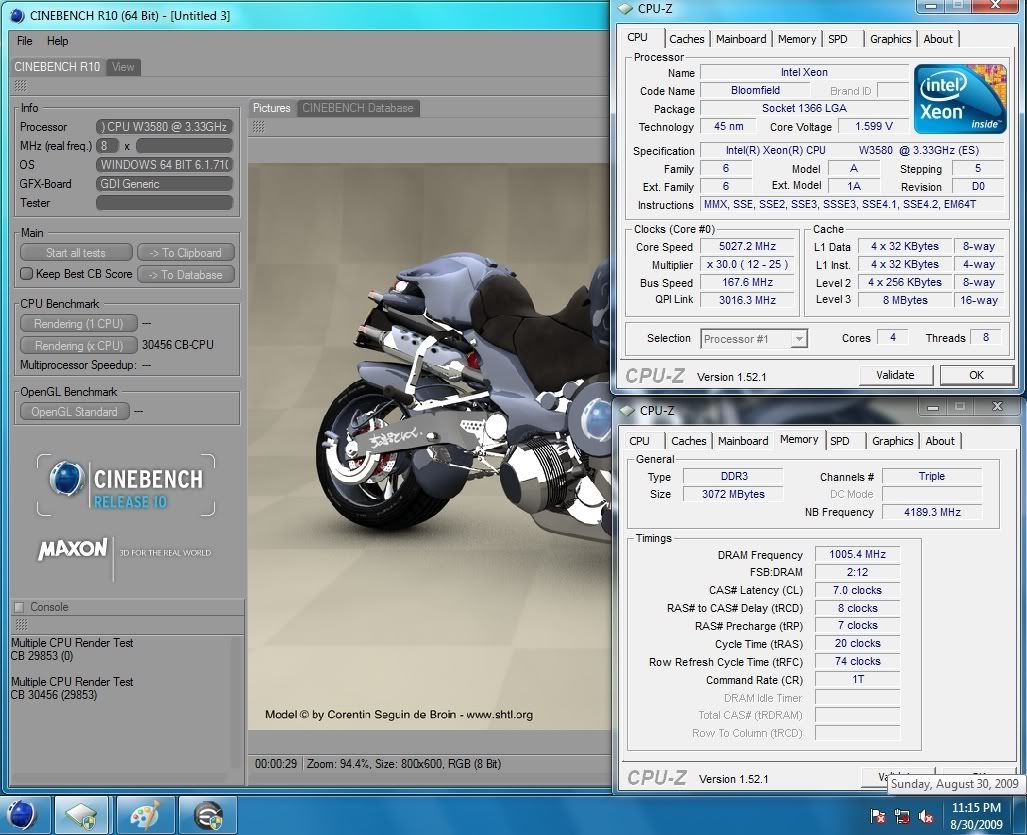Click the Rendering (x CPU) button
The image size is (1027, 835).
pyautogui.click(x=79, y=345)
